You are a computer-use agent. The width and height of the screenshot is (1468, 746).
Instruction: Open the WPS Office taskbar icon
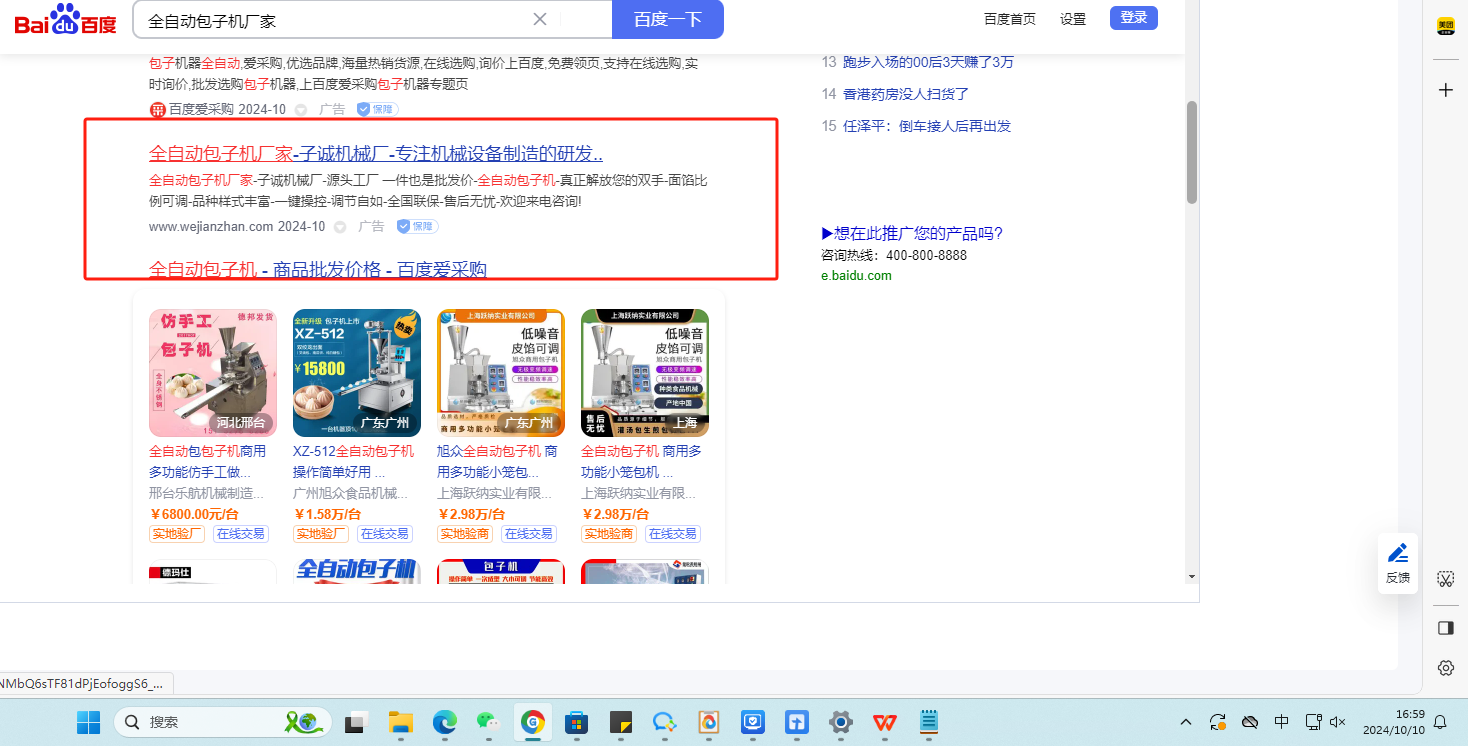pyautogui.click(x=885, y=722)
